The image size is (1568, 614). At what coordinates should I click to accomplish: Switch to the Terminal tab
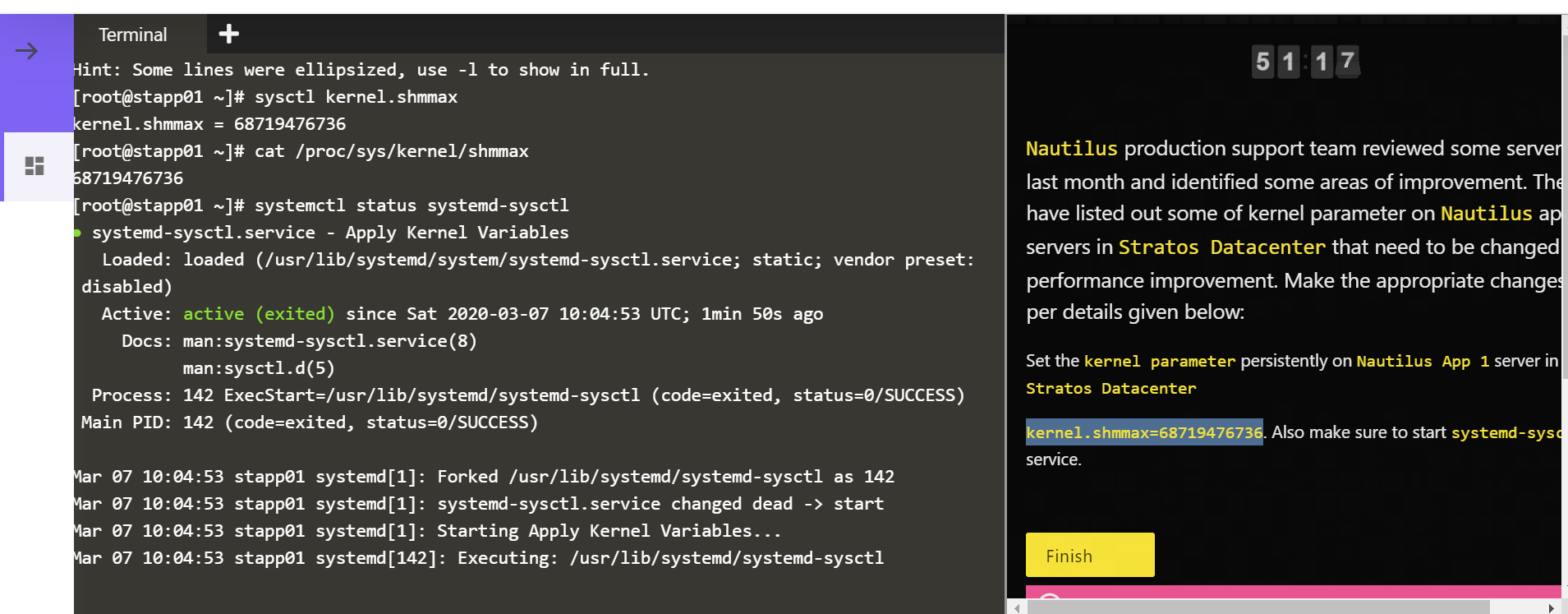pos(132,35)
